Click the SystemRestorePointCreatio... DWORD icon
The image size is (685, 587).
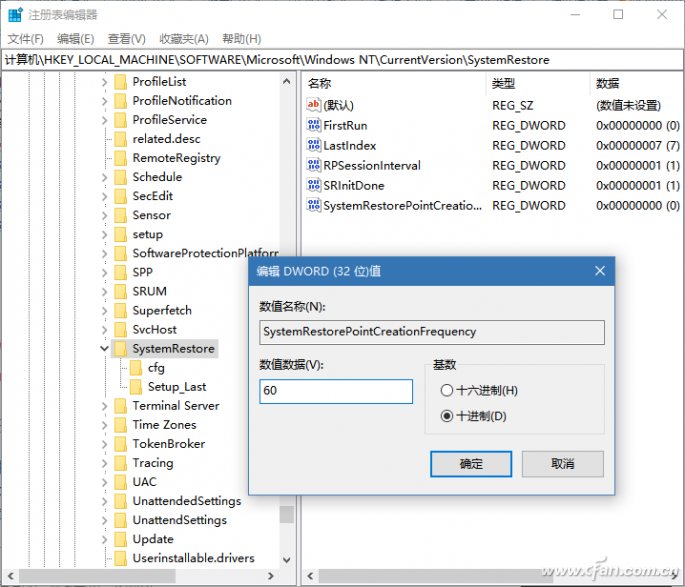pyautogui.click(x=313, y=205)
